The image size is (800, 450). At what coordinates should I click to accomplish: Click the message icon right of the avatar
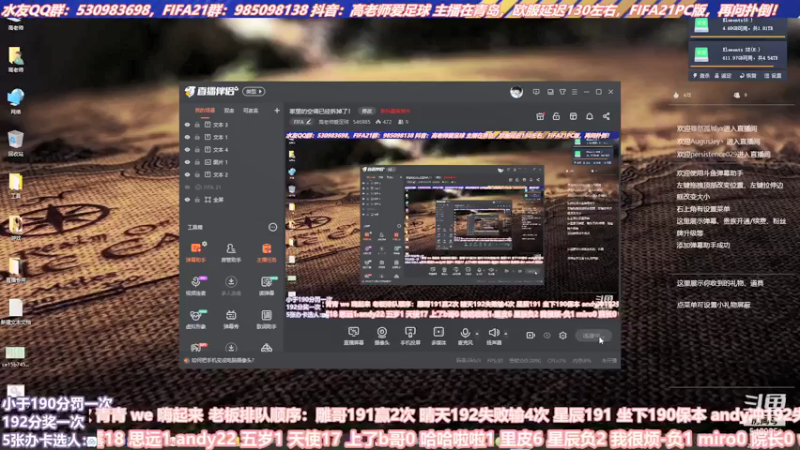536,92
